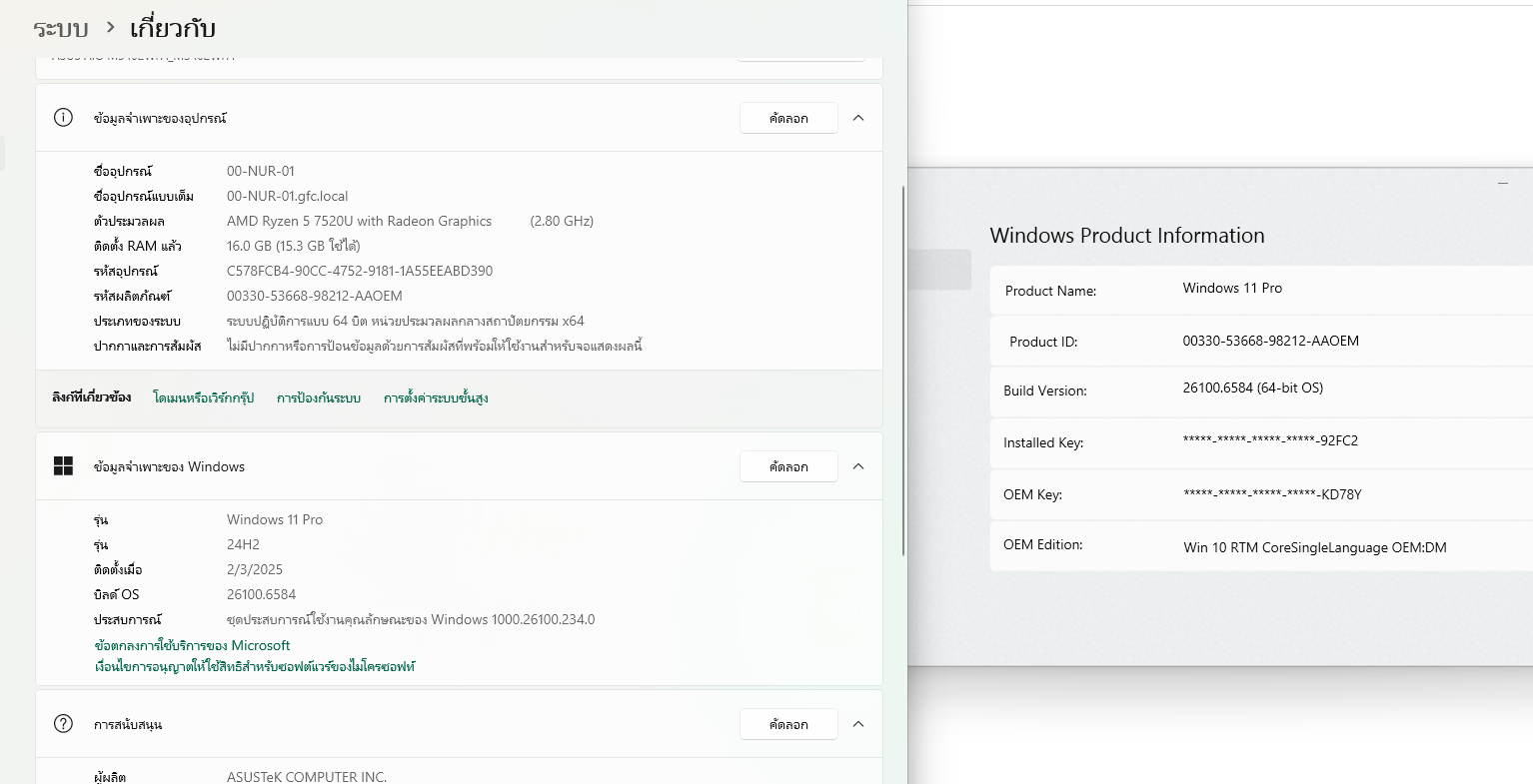Click the info icon beside device specifications
The width and height of the screenshot is (1533, 784).
click(63, 118)
